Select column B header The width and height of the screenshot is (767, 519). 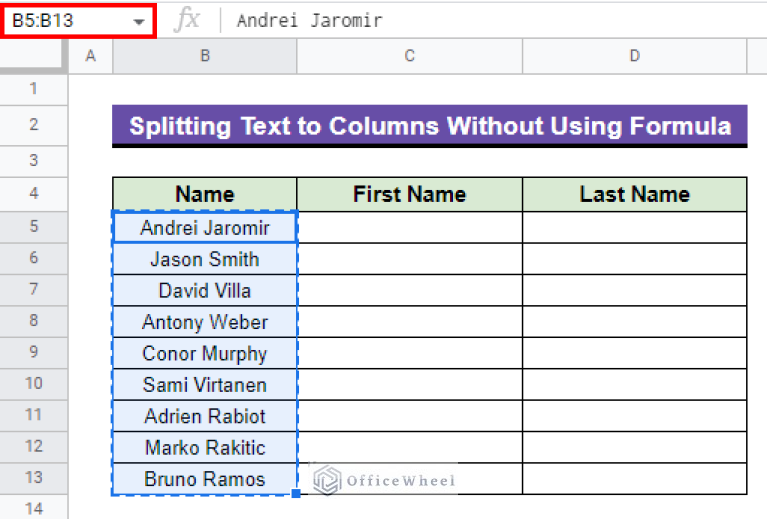coord(204,56)
